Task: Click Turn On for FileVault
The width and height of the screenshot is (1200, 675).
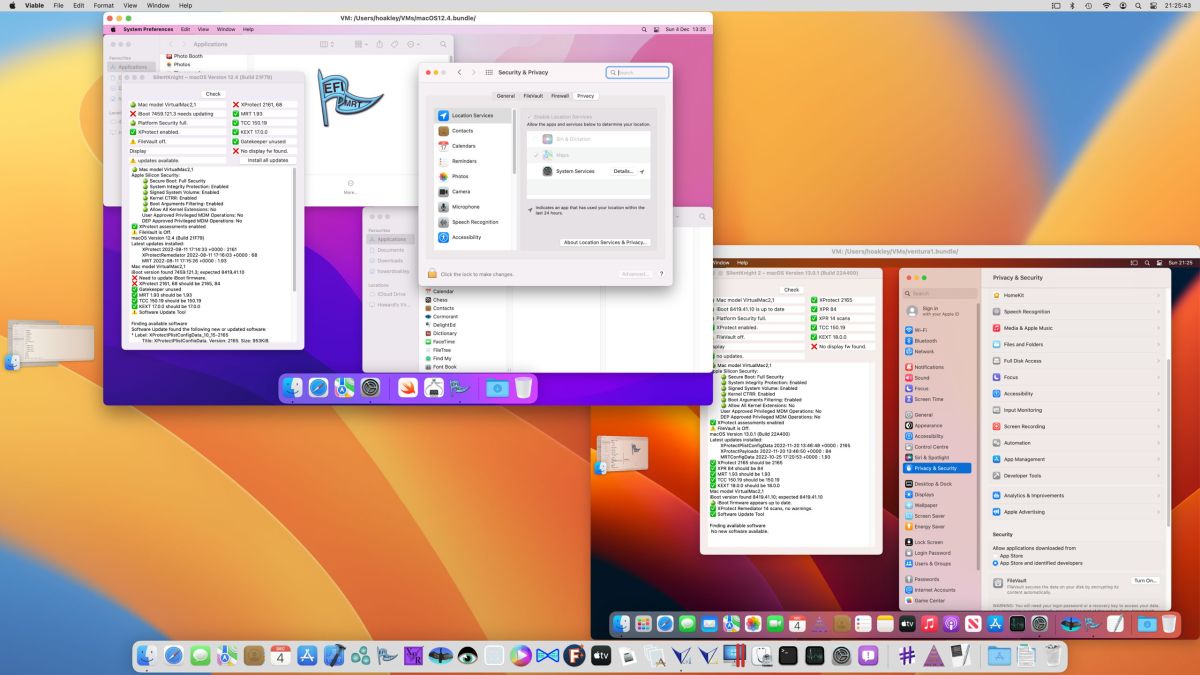Action: tap(1144, 580)
